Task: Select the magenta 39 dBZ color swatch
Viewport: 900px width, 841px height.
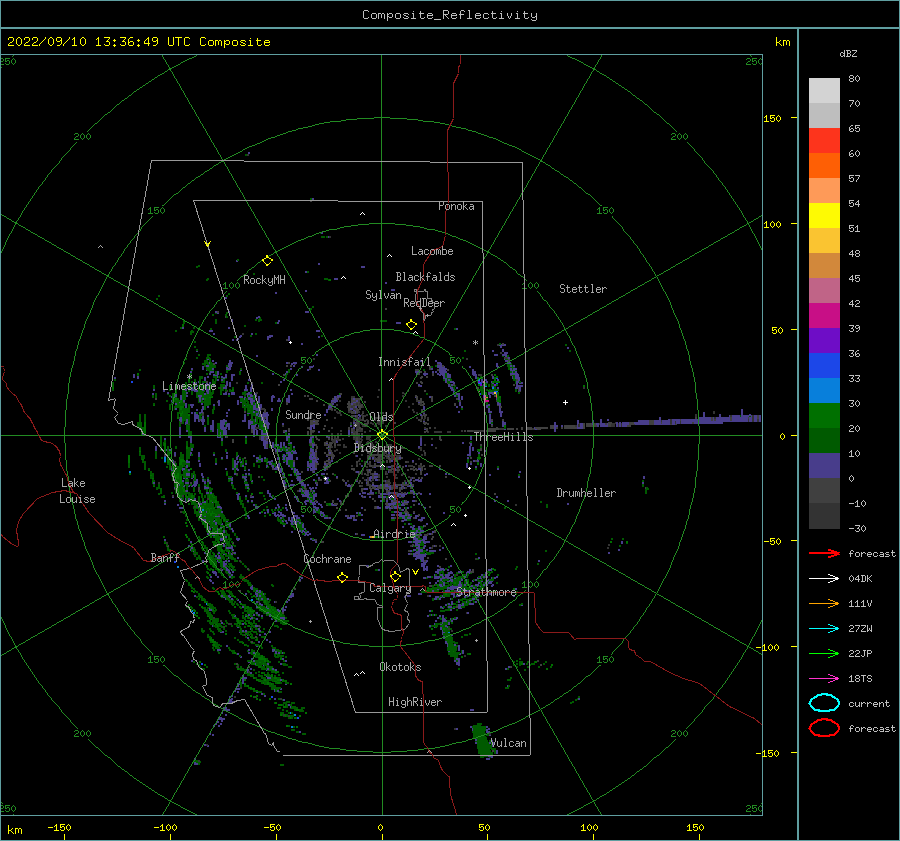Action: (x=824, y=315)
